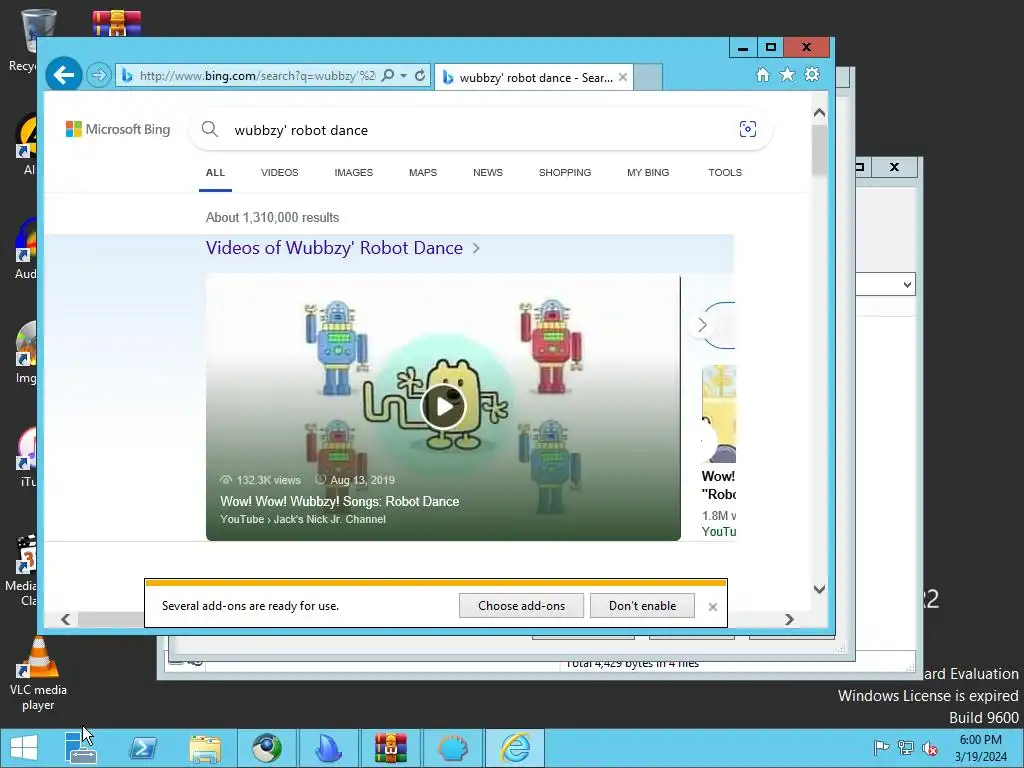Click the Bing search magnifier icon
This screenshot has height=768, width=1024.
[x=210, y=129]
